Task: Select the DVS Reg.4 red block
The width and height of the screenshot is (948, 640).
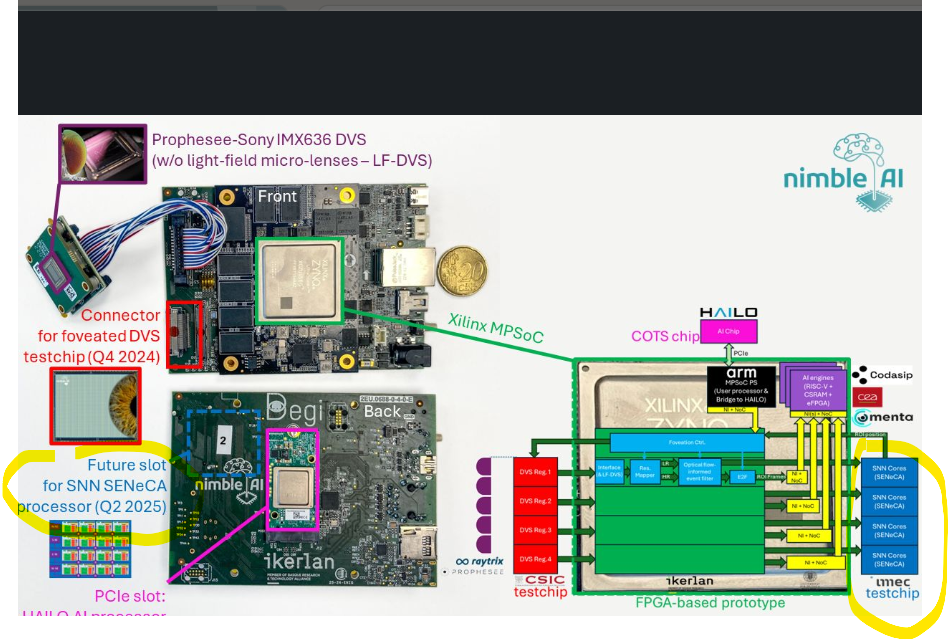Action: [x=535, y=558]
